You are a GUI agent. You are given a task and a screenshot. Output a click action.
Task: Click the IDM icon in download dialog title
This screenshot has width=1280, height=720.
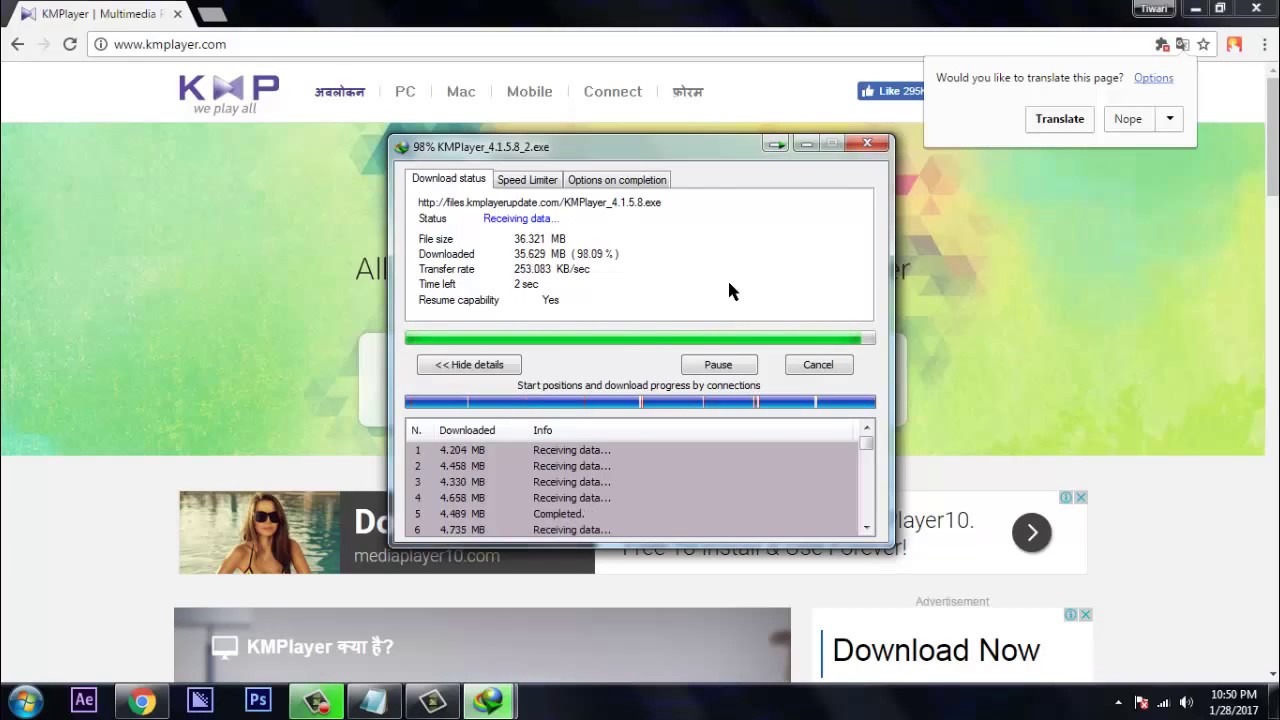402,147
